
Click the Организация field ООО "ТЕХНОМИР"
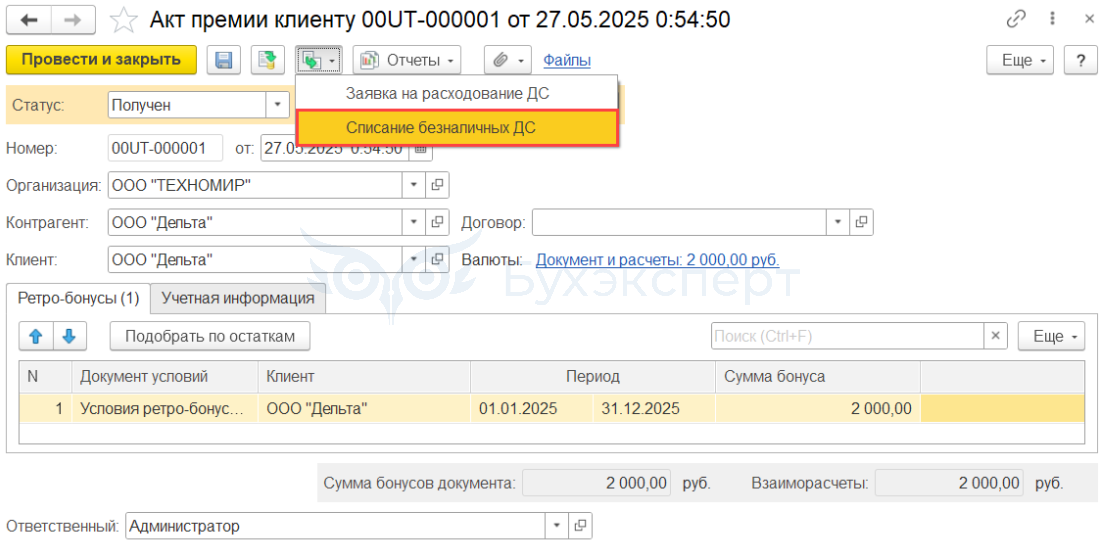[255, 185]
